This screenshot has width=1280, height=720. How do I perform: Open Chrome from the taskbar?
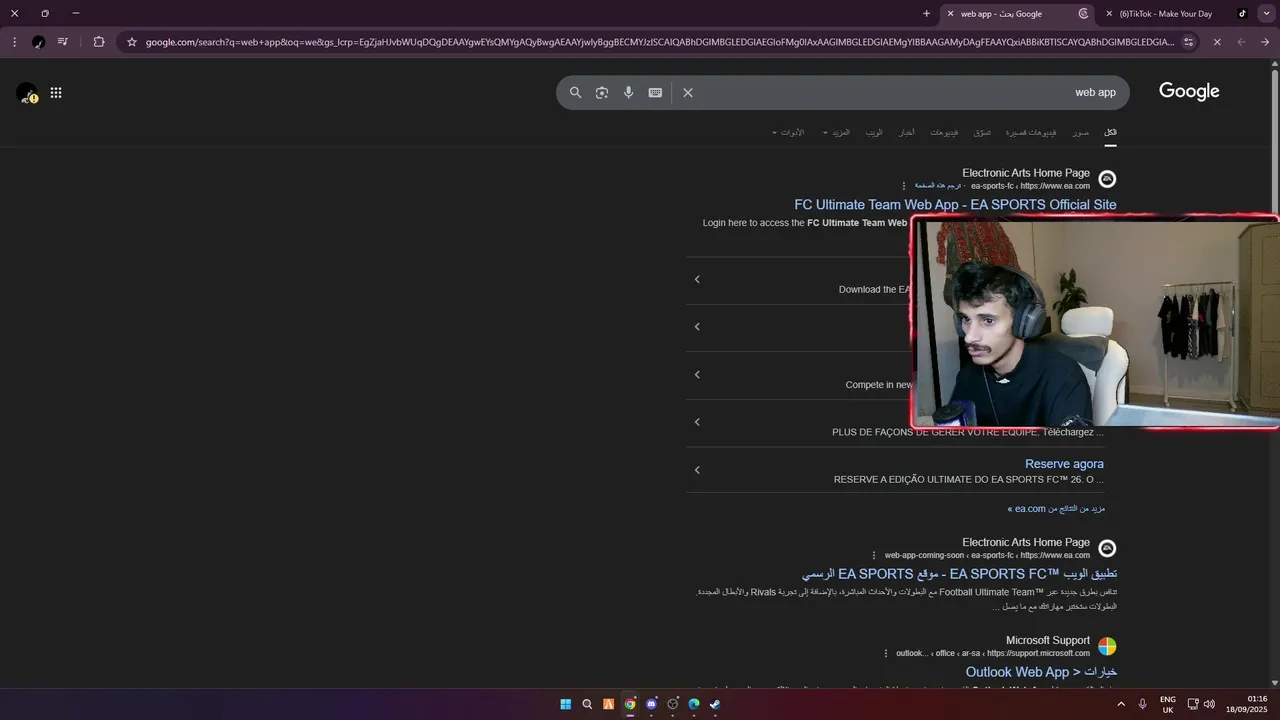(630, 704)
